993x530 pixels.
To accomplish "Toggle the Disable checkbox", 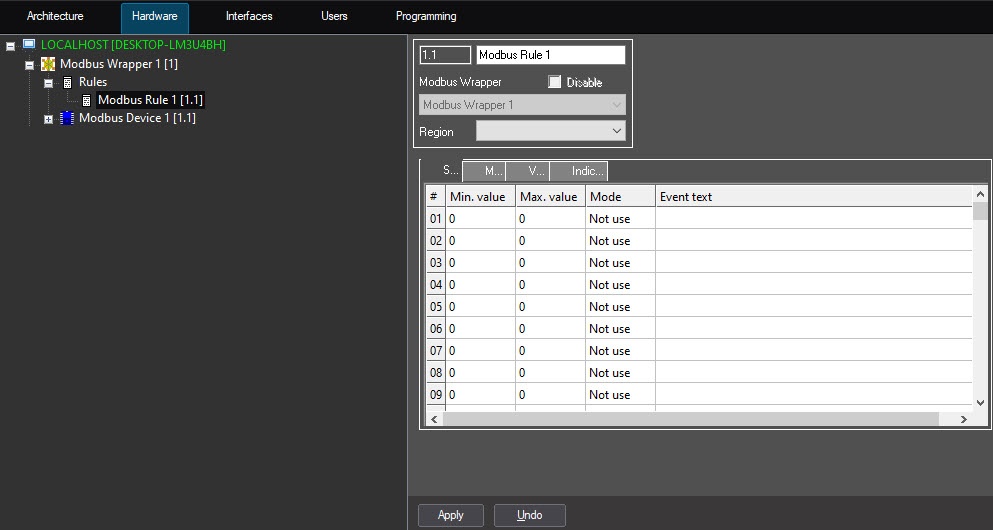I will click(x=555, y=82).
